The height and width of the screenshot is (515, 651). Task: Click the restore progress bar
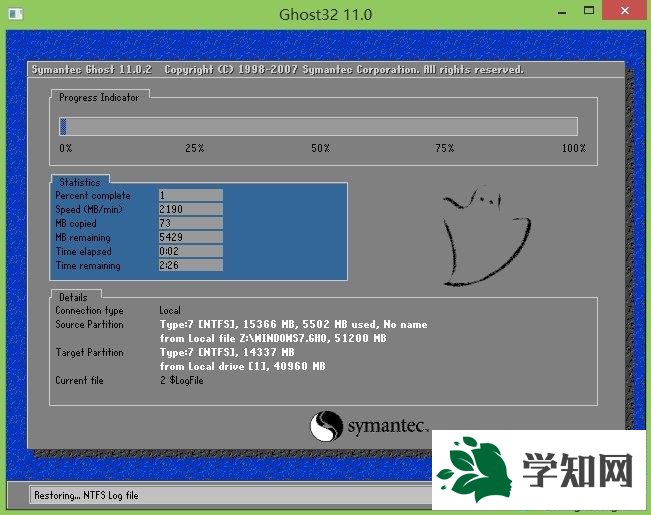point(318,126)
